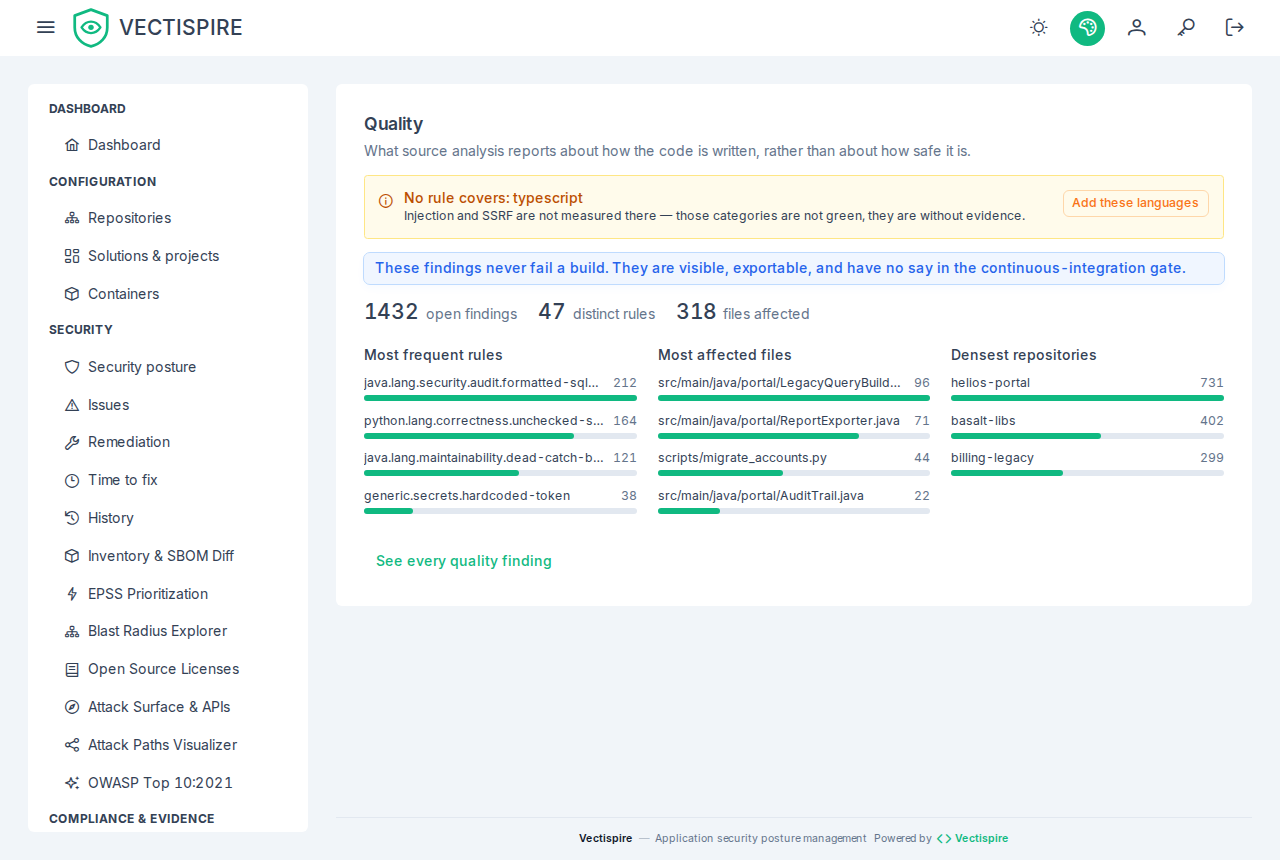Click Add these languages button
This screenshot has width=1280, height=860.
point(1135,203)
